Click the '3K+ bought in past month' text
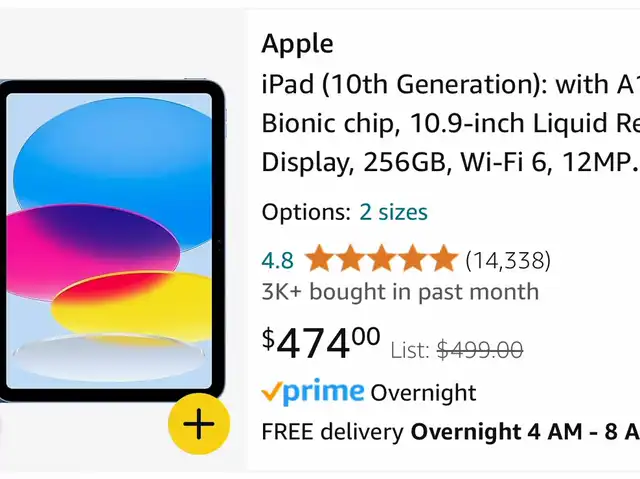The height and width of the screenshot is (479, 640). pos(400,291)
